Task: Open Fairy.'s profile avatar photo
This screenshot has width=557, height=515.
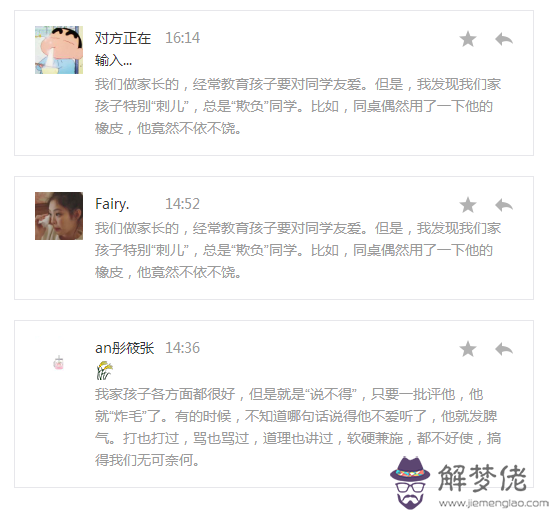Action: tap(59, 216)
